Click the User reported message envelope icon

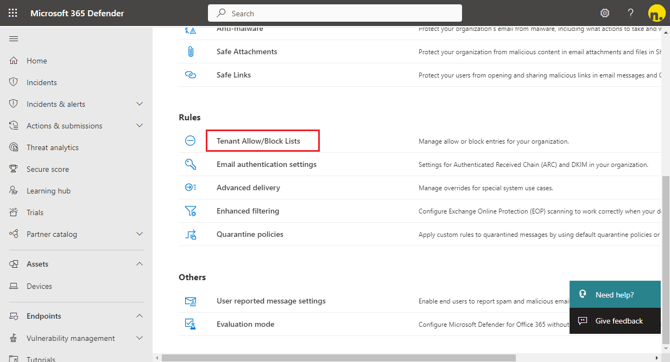[191, 301]
